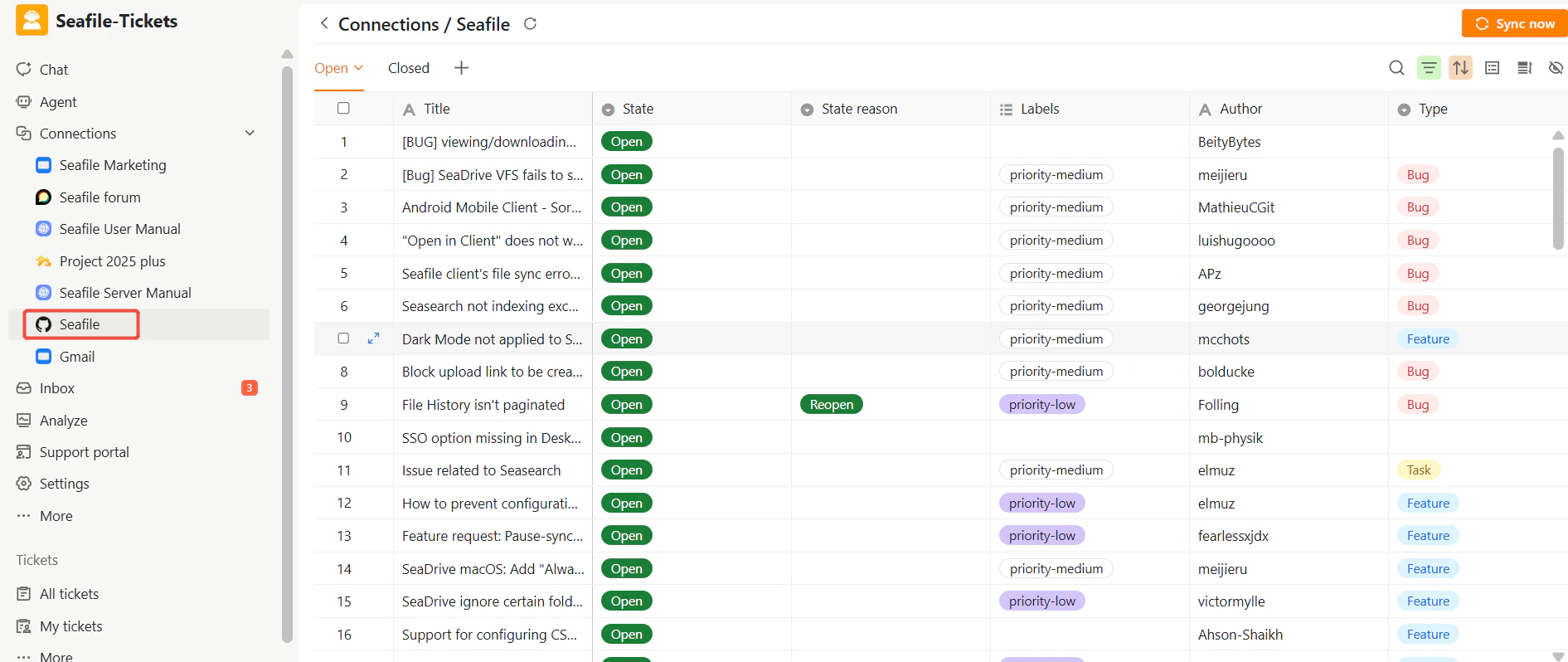
Task: Check the Dark Mode row checkbox
Action: coord(343,338)
